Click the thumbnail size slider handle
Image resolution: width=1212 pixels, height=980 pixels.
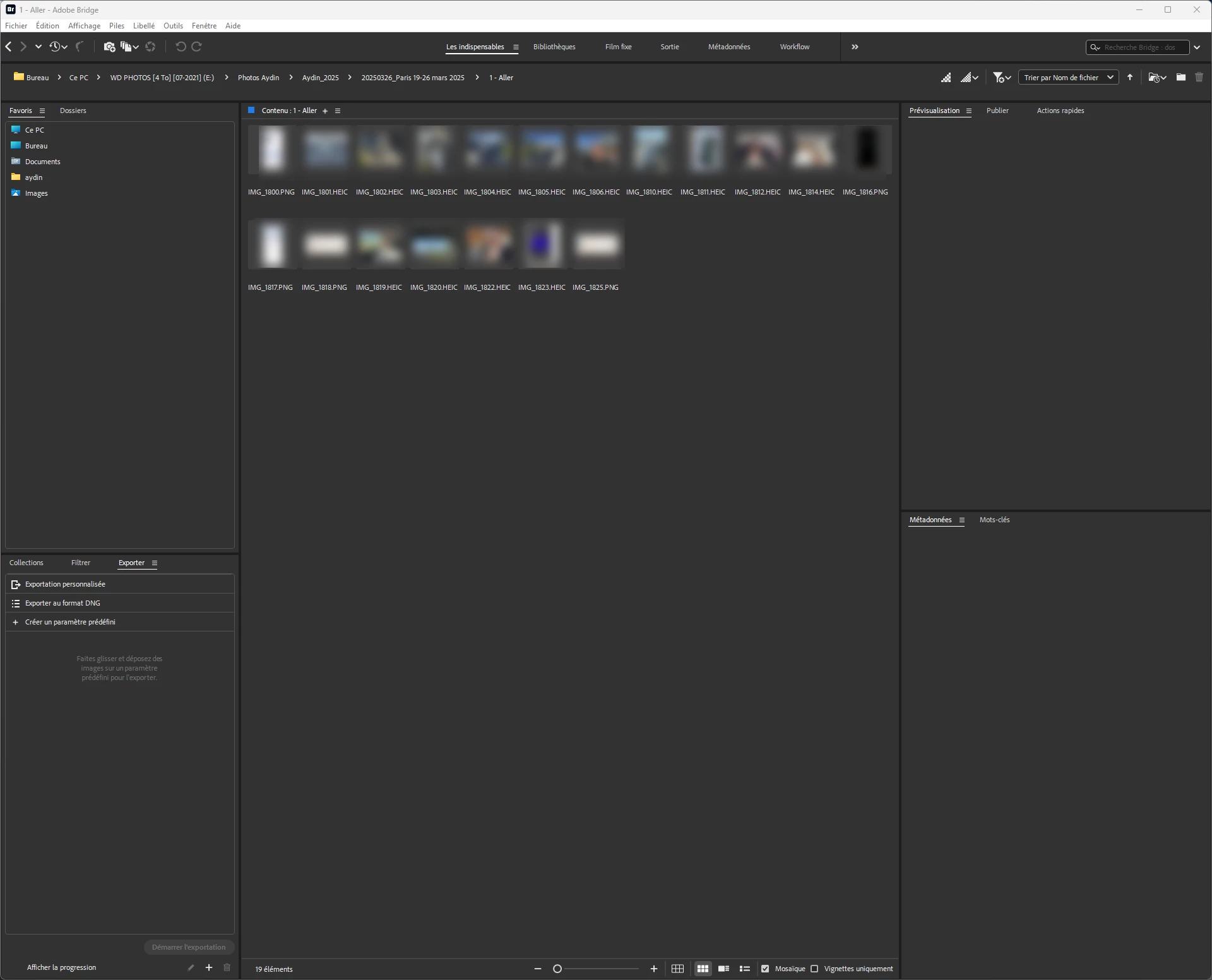coord(557,969)
